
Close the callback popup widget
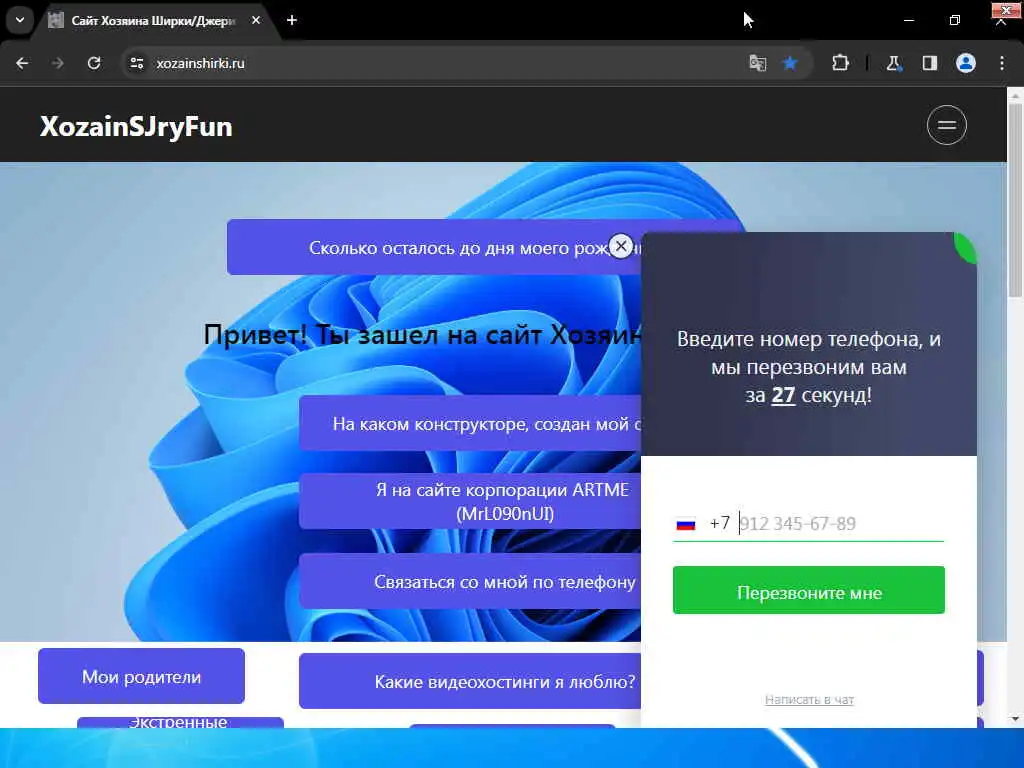click(621, 246)
